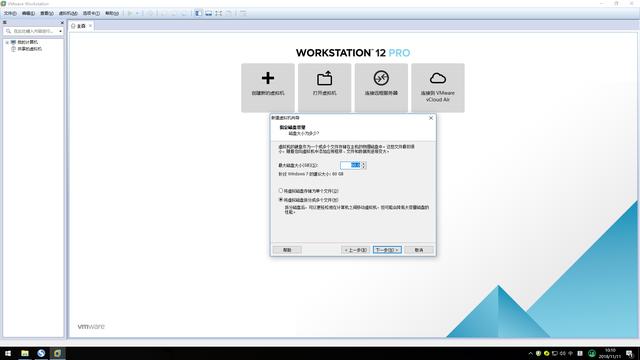640x360 pixels.
Task: Close the Home tab with its small X
Action: (x=90, y=26)
